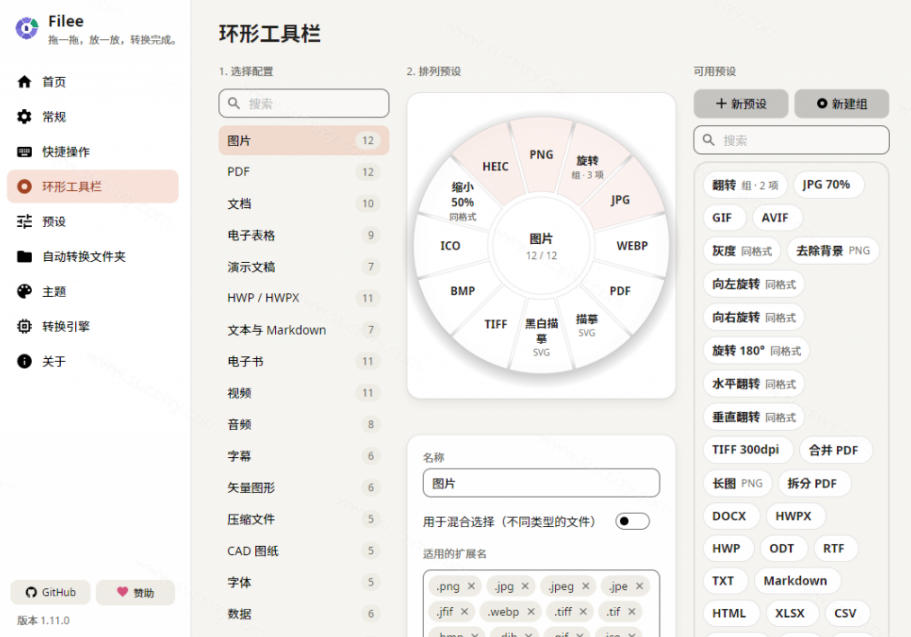Remove the .webp extension with its X
The width and height of the screenshot is (911, 637).
pyautogui.click(x=530, y=611)
